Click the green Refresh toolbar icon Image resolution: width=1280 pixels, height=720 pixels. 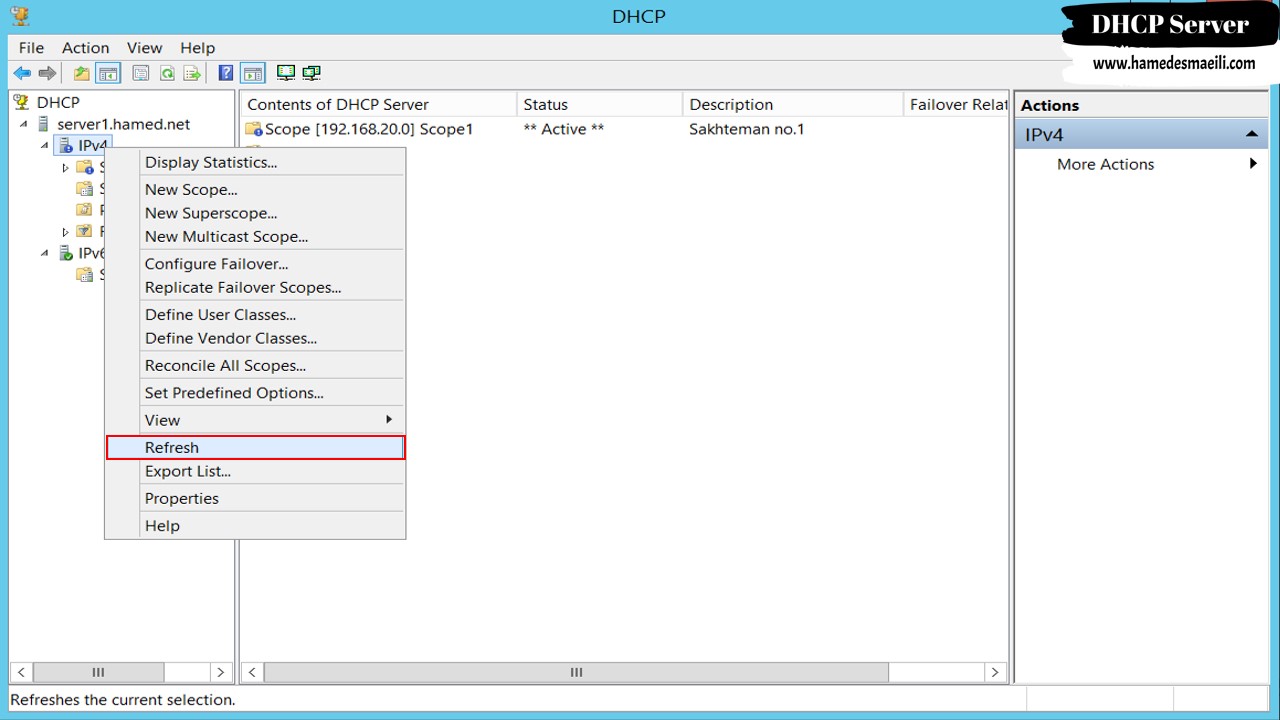pyautogui.click(x=167, y=73)
